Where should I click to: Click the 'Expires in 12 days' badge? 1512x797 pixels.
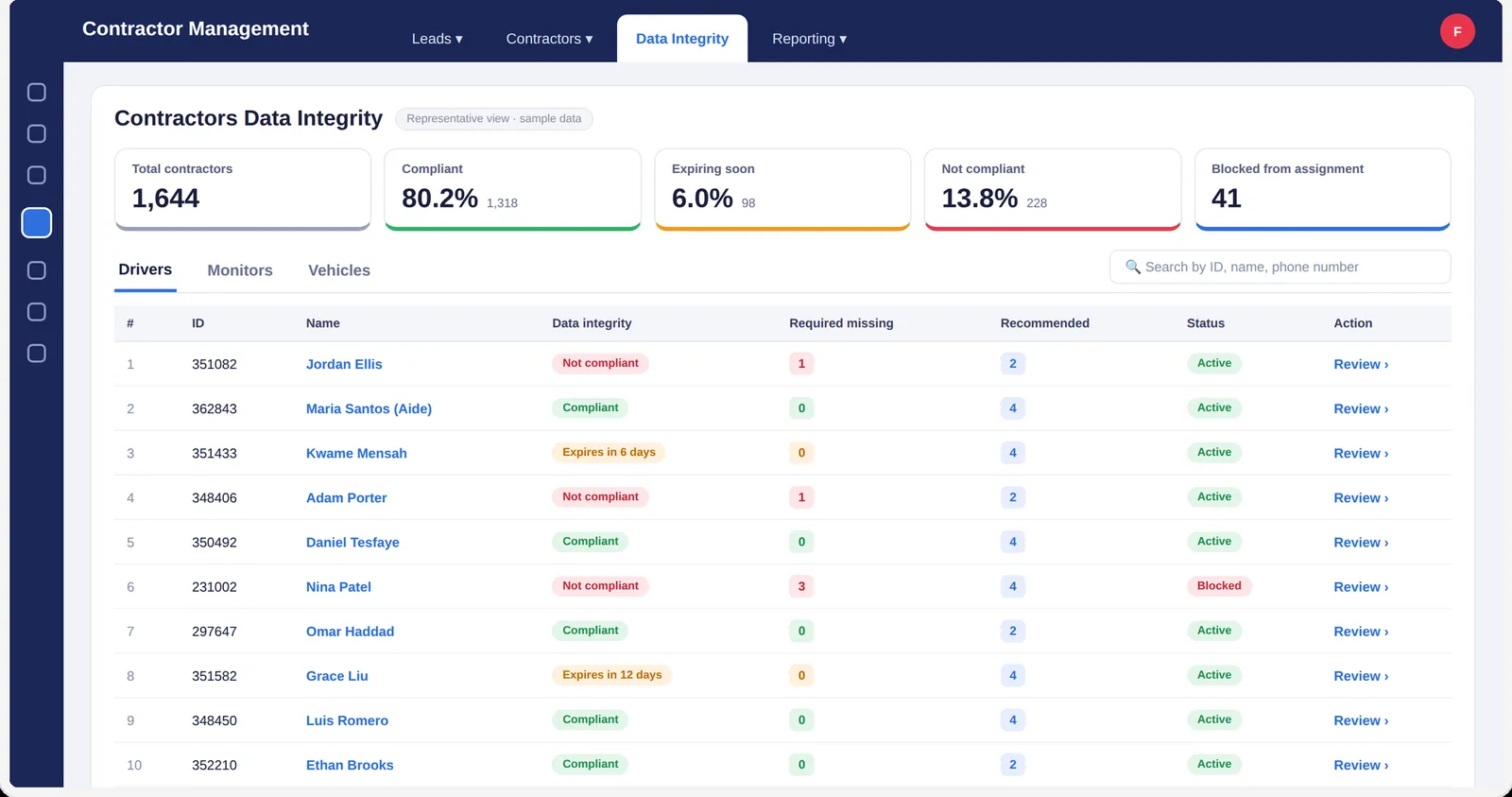click(611, 675)
